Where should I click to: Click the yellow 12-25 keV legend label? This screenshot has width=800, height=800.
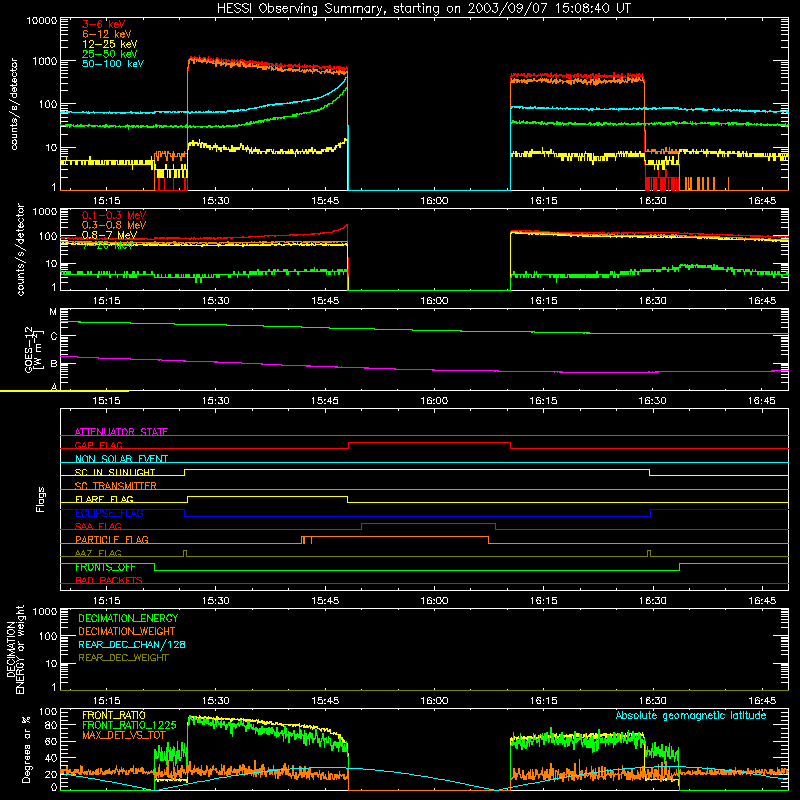click(x=110, y=44)
